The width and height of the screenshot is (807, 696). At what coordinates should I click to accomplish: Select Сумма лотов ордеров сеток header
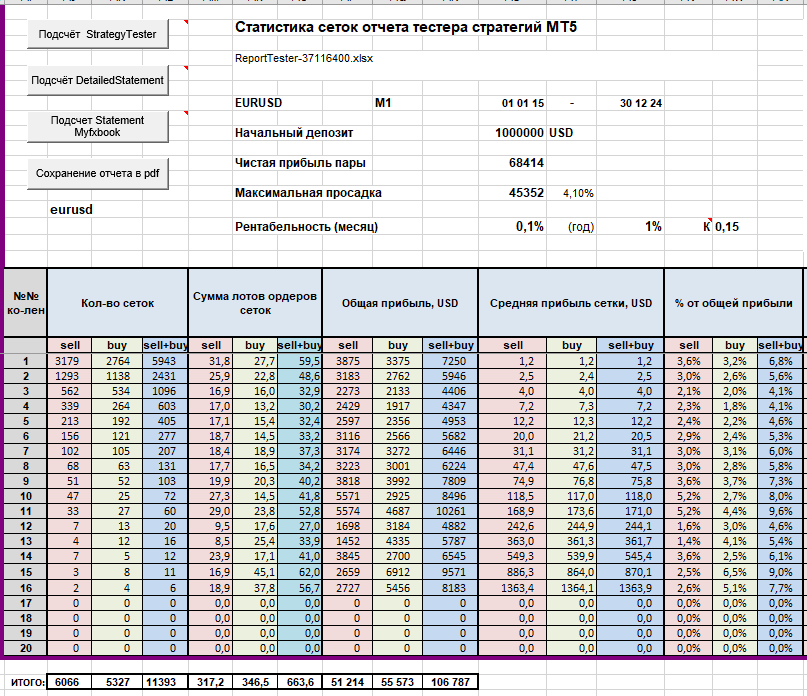point(255,303)
